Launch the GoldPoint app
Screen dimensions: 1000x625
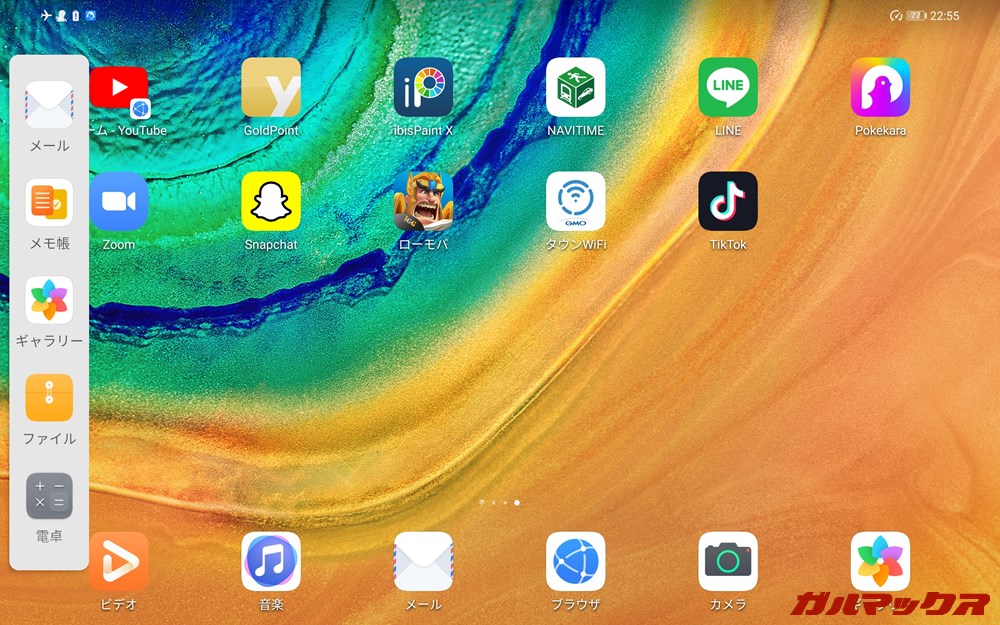(x=271, y=88)
